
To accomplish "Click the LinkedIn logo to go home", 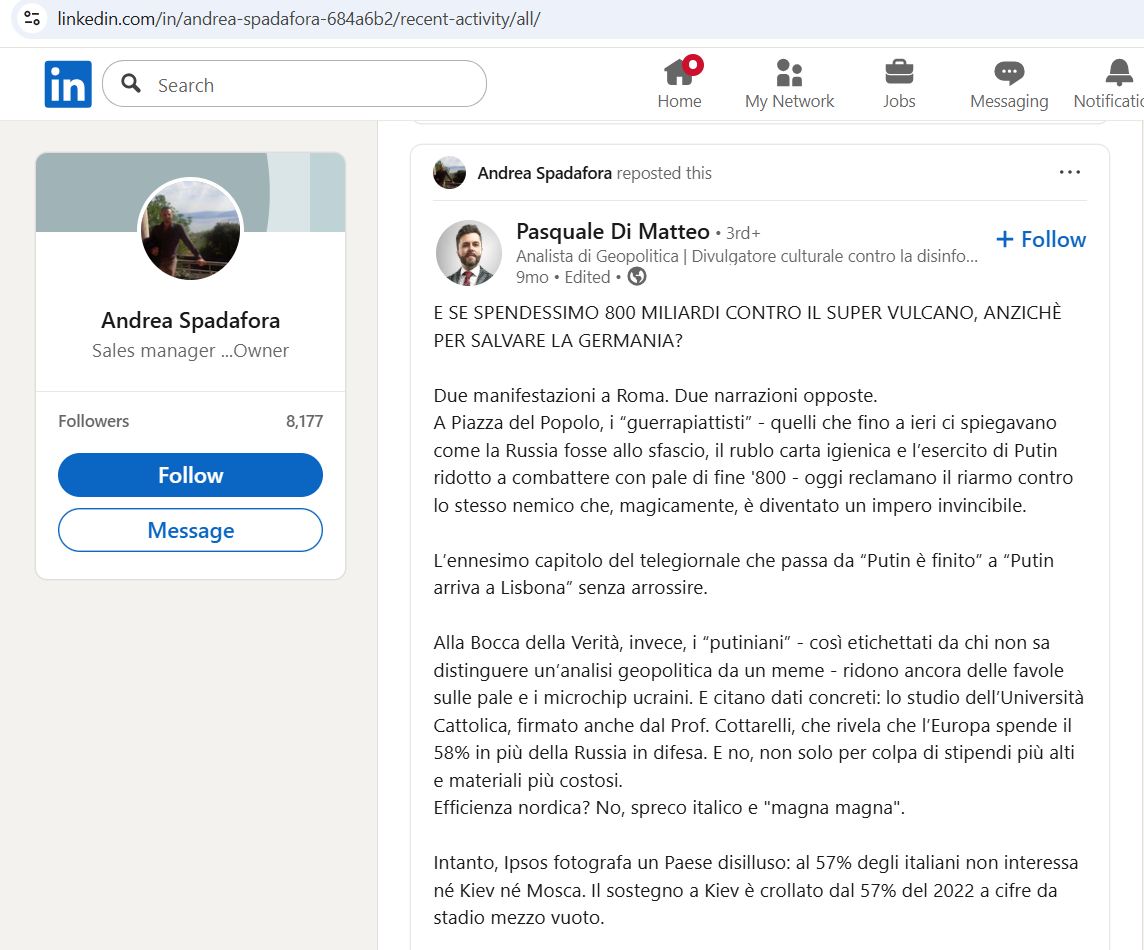I will (67, 84).
